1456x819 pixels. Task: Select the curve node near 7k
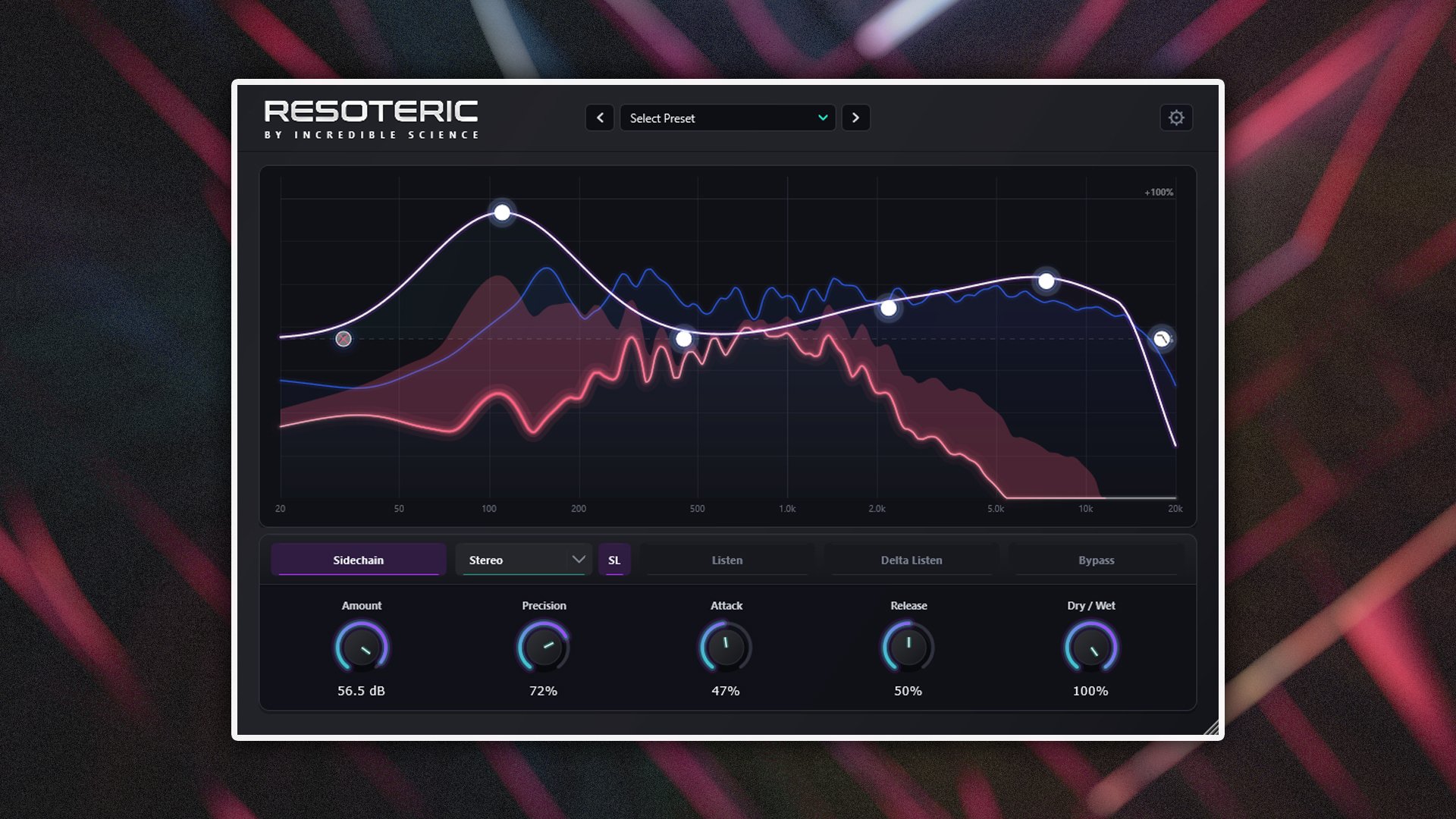pyautogui.click(x=1046, y=281)
